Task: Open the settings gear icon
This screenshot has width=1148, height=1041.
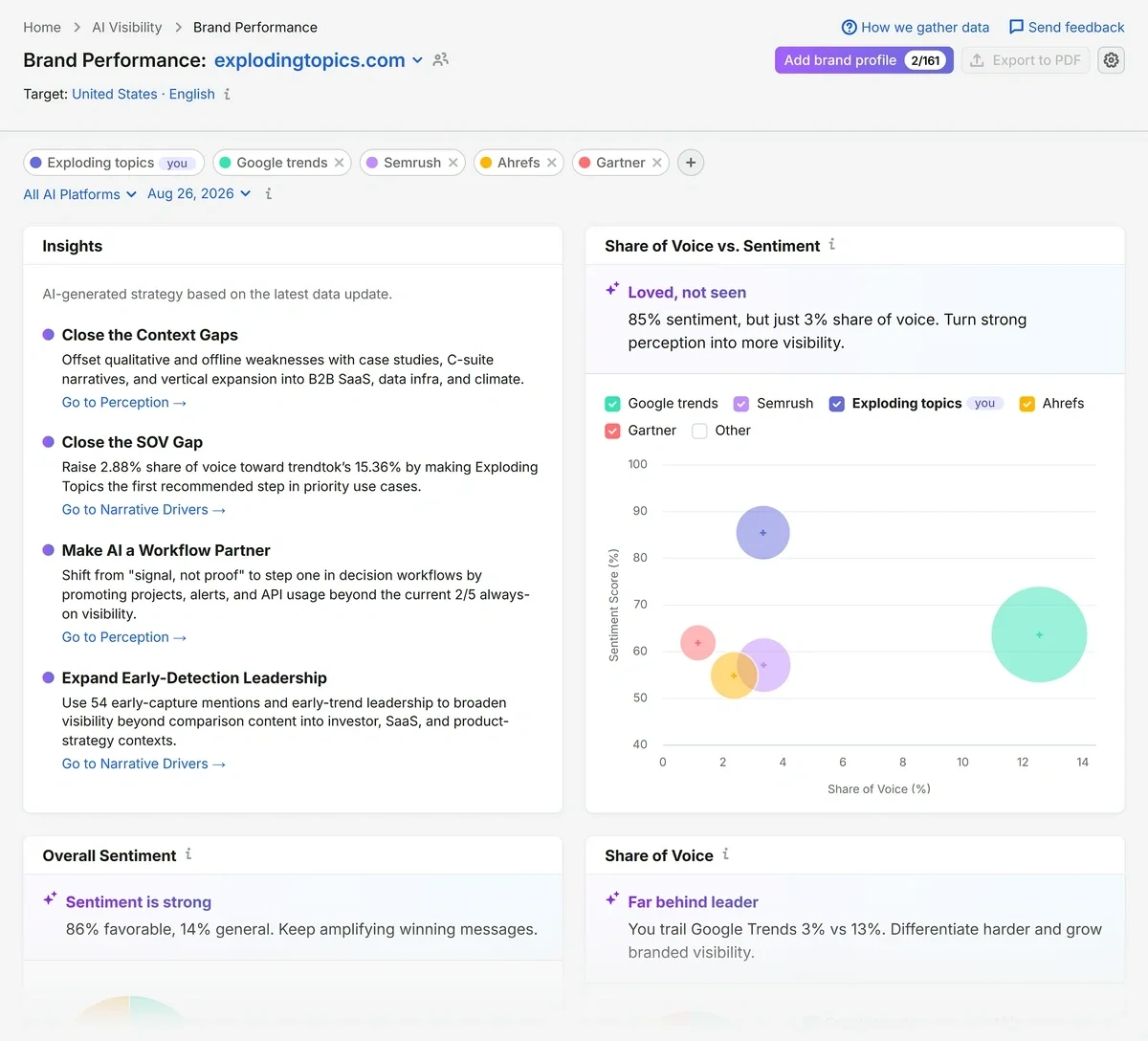Action: [1111, 59]
